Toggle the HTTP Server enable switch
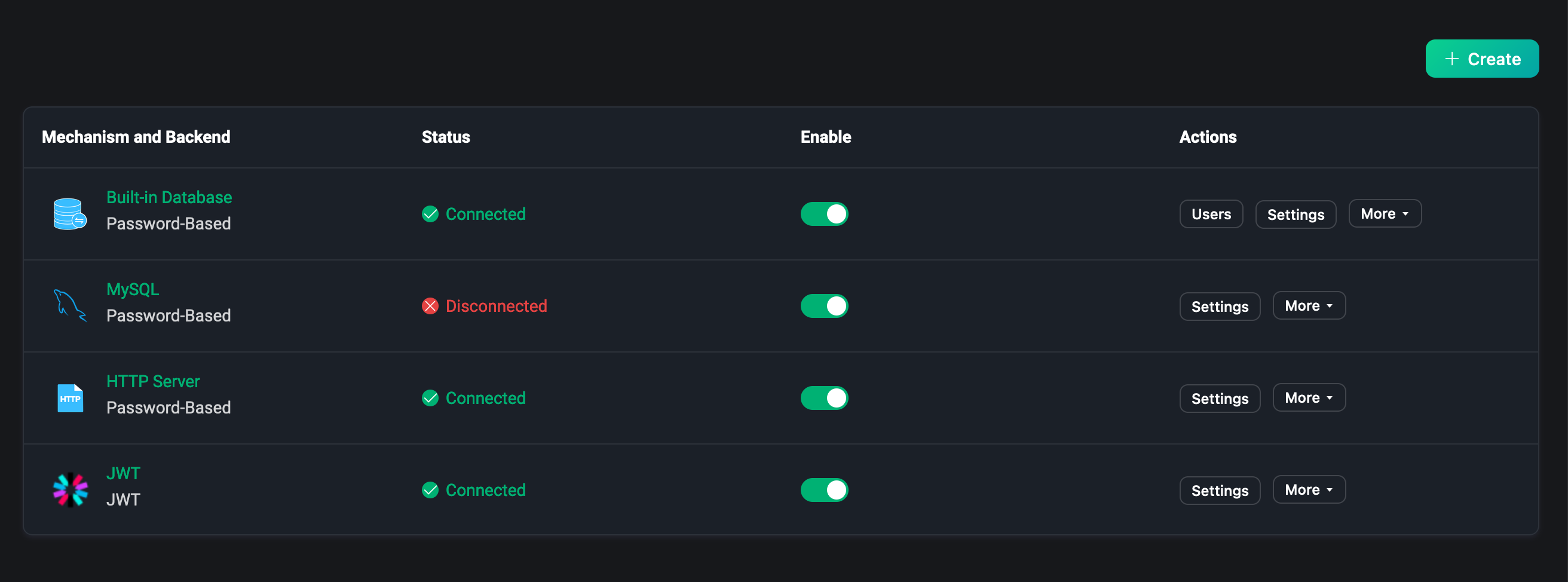Screen dimensions: 1568x582 pyautogui.click(x=824, y=398)
